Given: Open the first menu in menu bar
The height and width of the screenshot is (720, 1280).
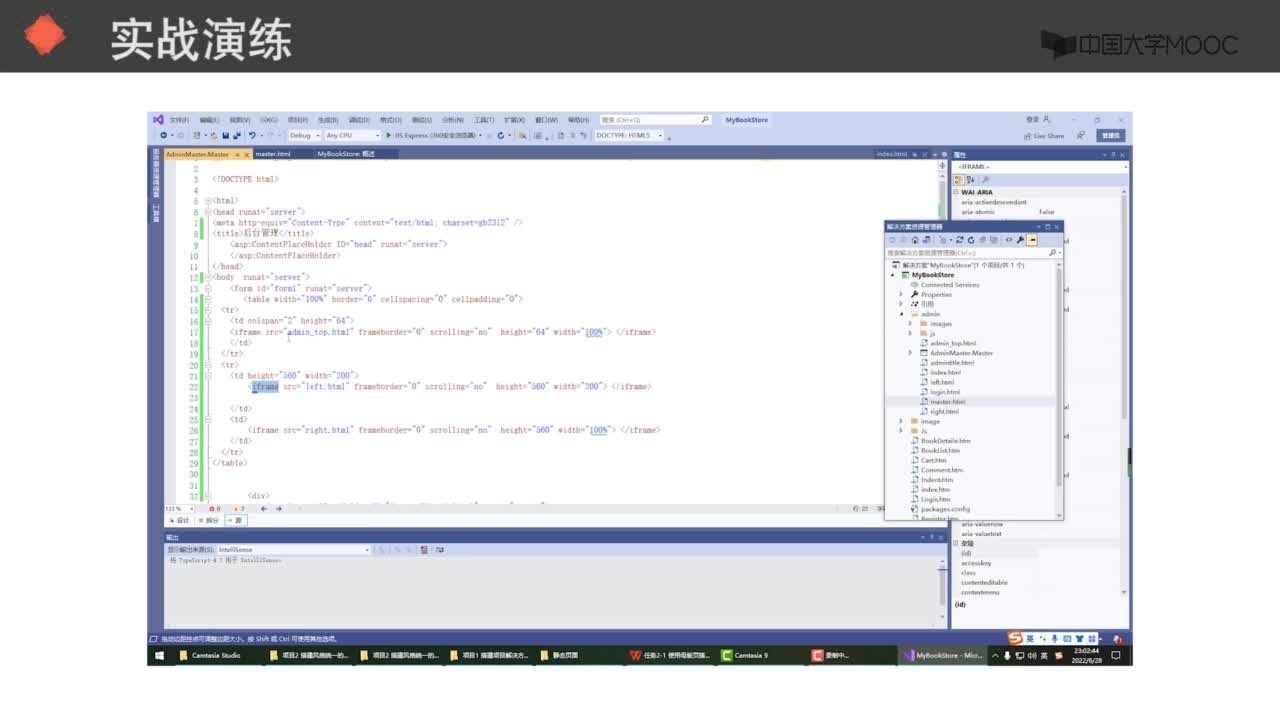Looking at the screenshot, I should 179,120.
